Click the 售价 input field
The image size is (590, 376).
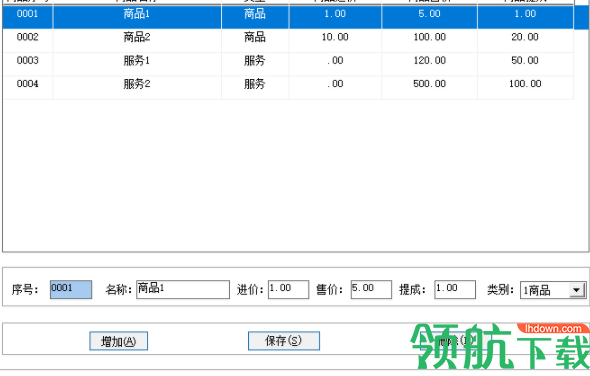(371, 289)
